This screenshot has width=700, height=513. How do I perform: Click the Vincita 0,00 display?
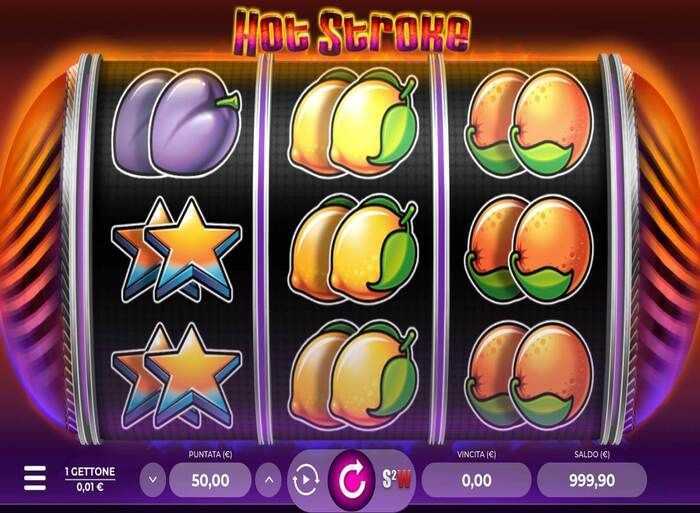pyautogui.click(x=476, y=480)
